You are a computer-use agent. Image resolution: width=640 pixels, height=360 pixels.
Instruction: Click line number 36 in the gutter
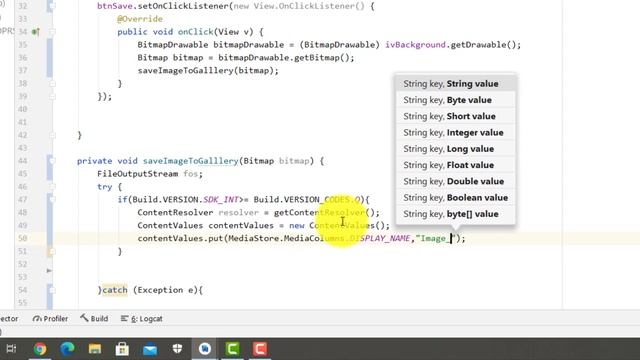[x=22, y=58]
